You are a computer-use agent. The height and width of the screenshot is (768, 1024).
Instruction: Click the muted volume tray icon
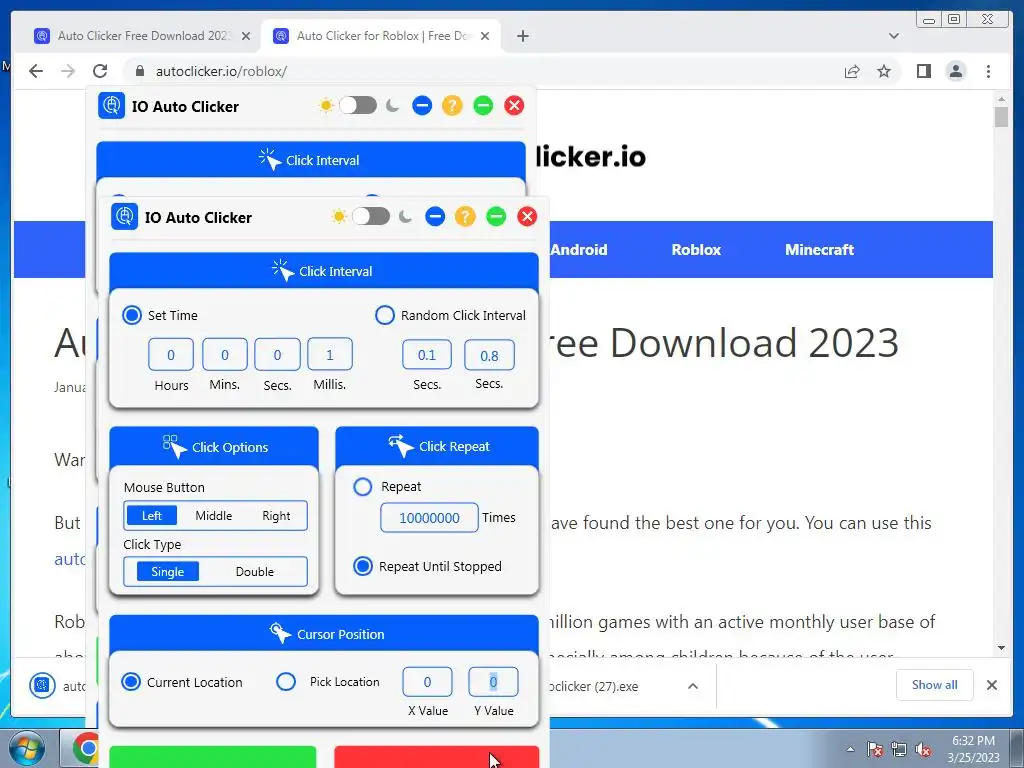click(x=923, y=749)
